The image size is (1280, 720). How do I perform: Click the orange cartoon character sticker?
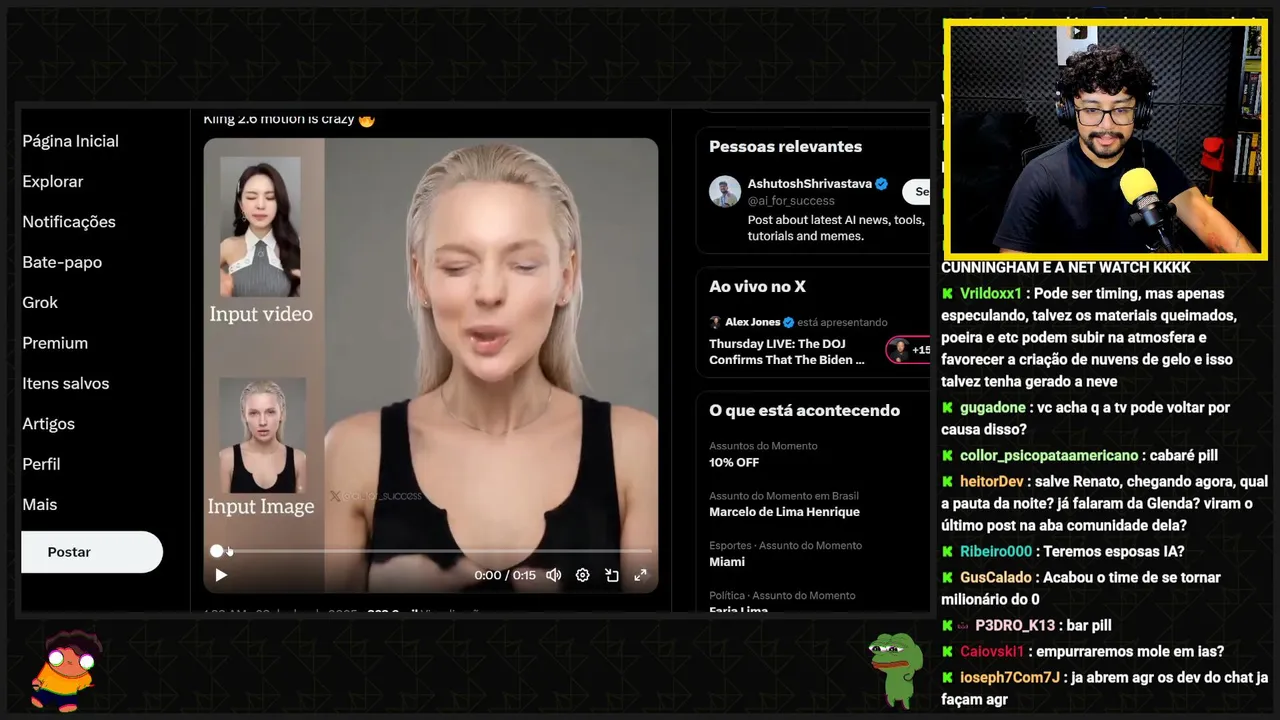(x=64, y=670)
